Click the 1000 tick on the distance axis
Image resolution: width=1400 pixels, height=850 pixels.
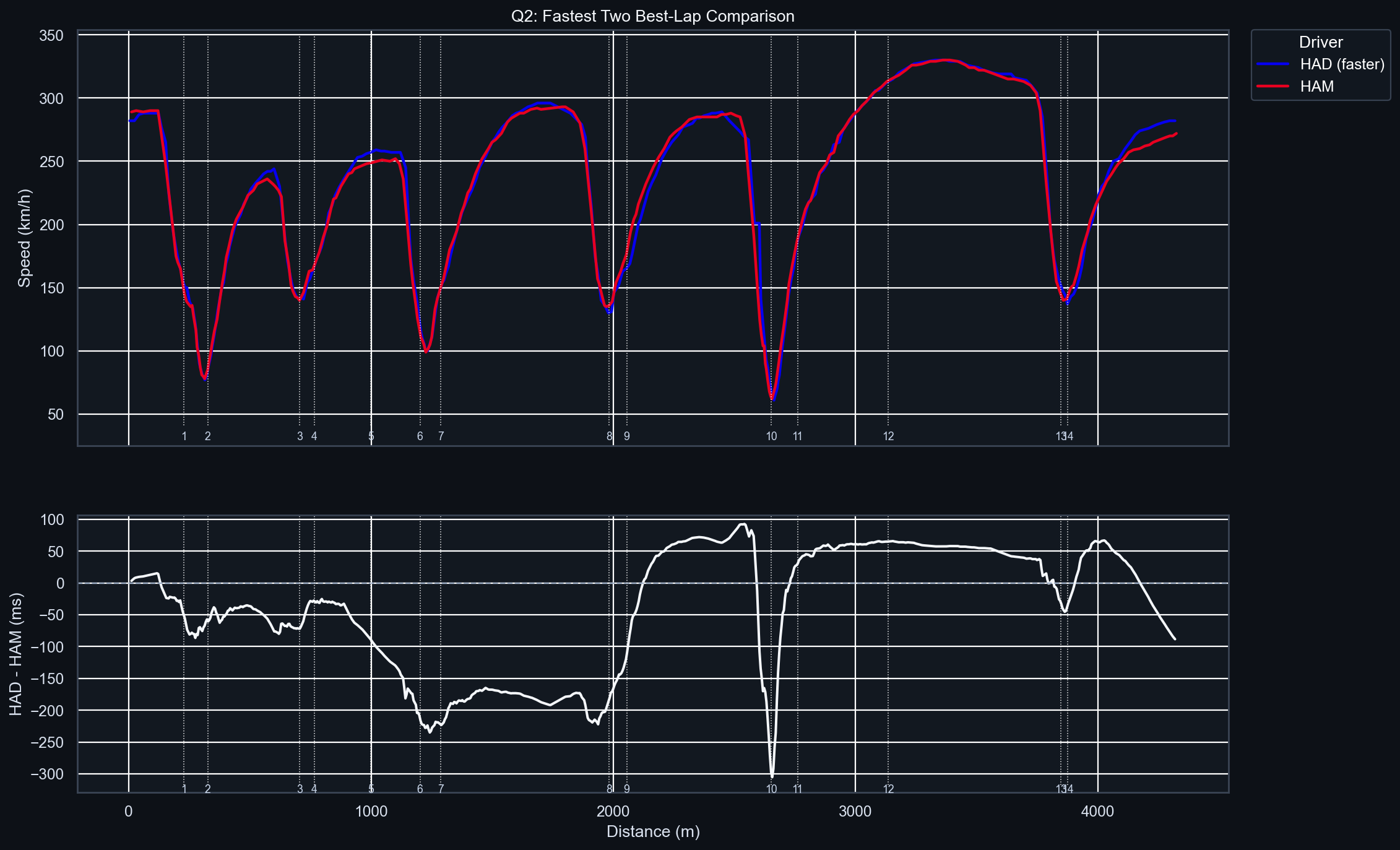click(x=371, y=811)
